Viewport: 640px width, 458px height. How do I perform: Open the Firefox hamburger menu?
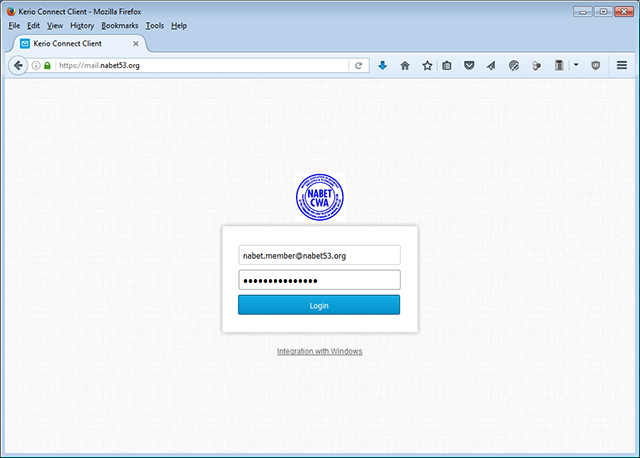622,65
